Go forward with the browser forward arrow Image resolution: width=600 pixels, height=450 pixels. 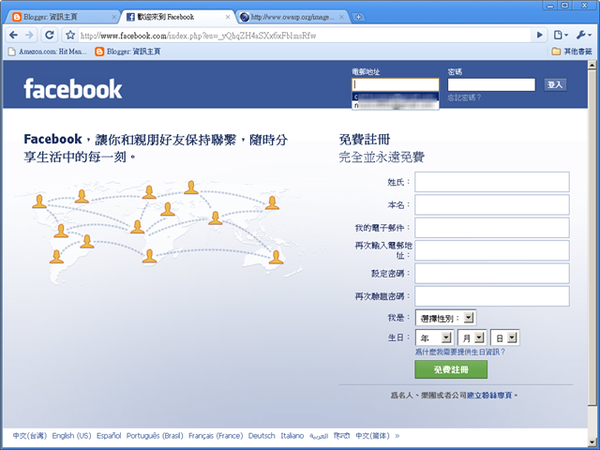tap(29, 35)
